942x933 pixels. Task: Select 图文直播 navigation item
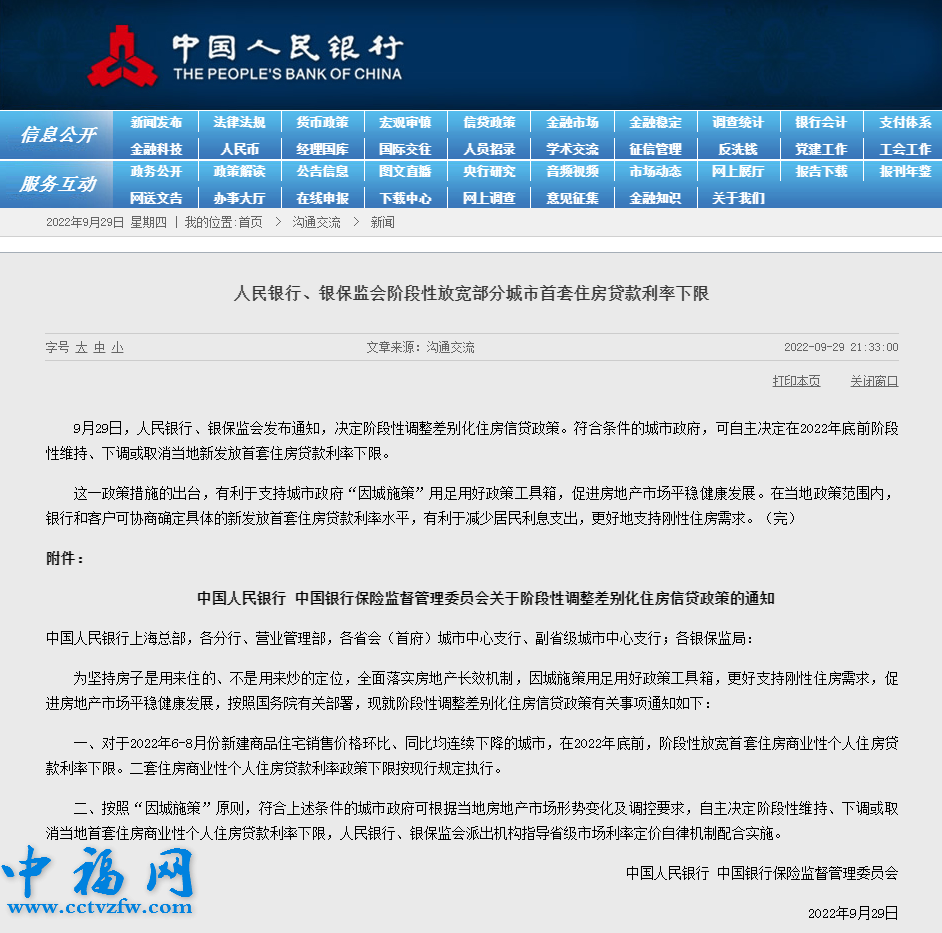click(406, 171)
